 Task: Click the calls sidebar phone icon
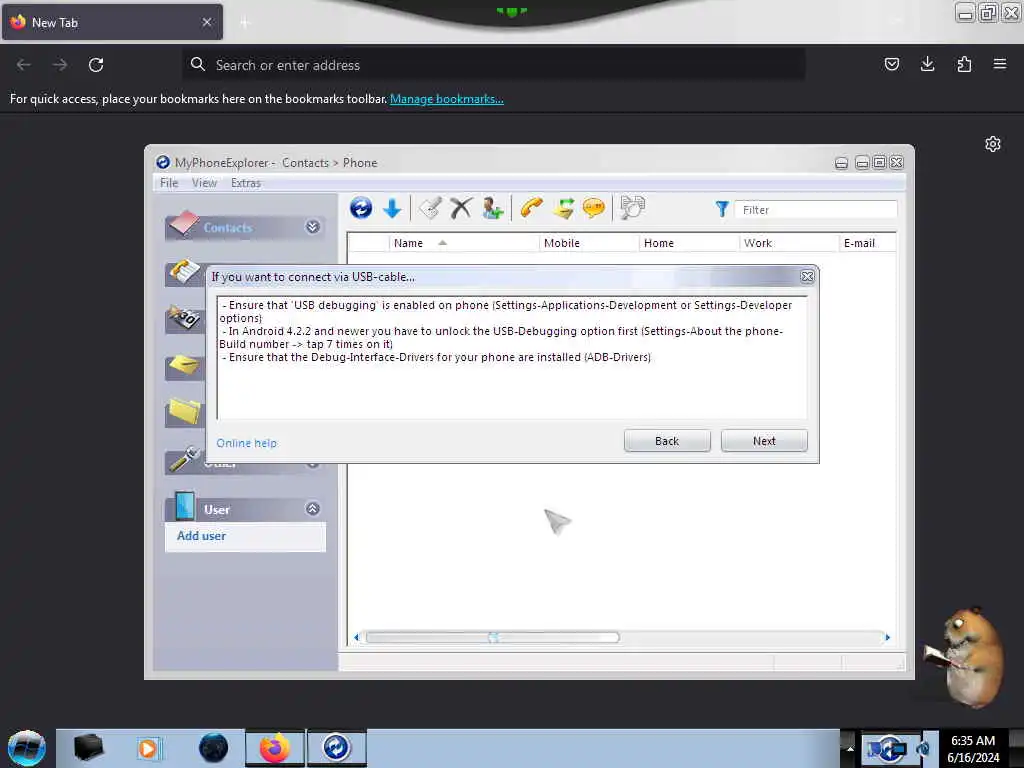click(x=184, y=271)
